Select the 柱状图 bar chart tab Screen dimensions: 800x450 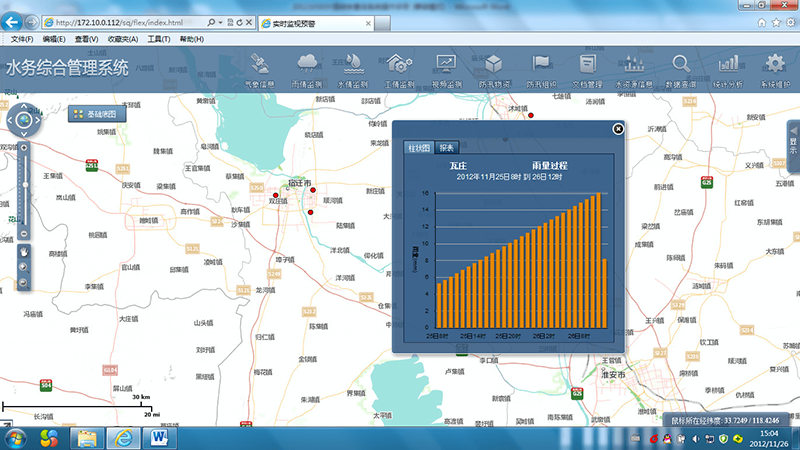pos(419,147)
